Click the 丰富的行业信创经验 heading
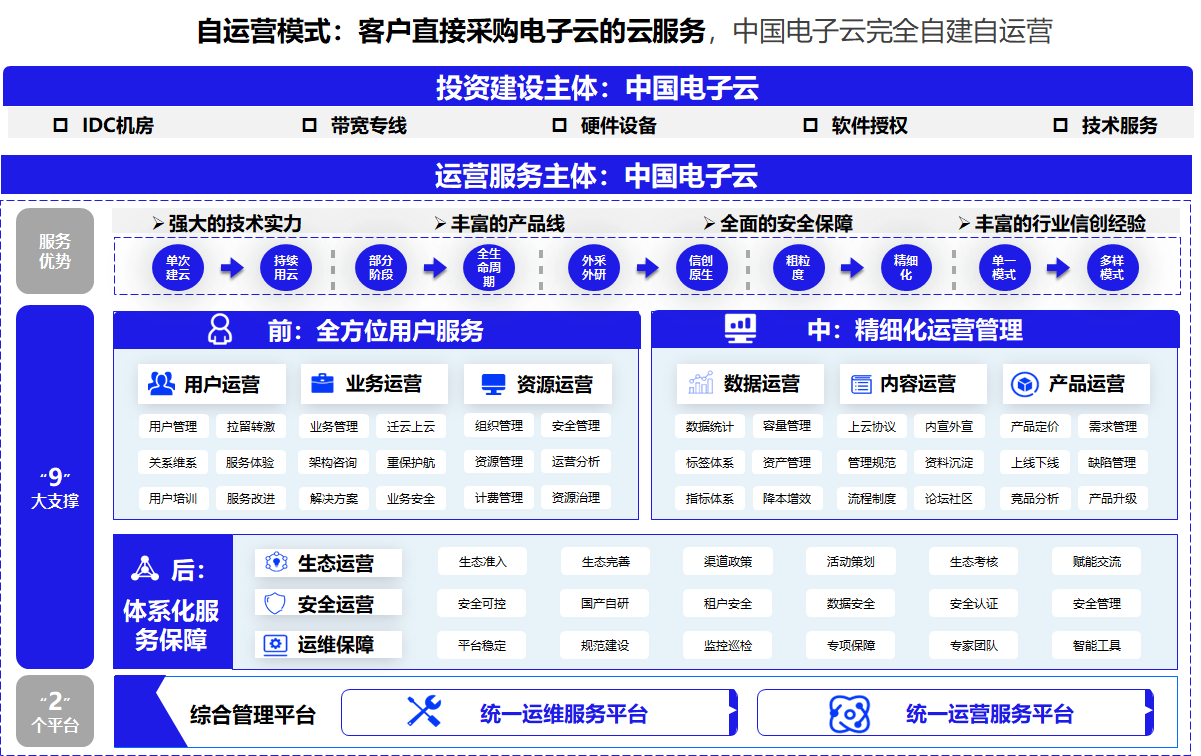The width and height of the screenshot is (1201, 756). point(1060,223)
